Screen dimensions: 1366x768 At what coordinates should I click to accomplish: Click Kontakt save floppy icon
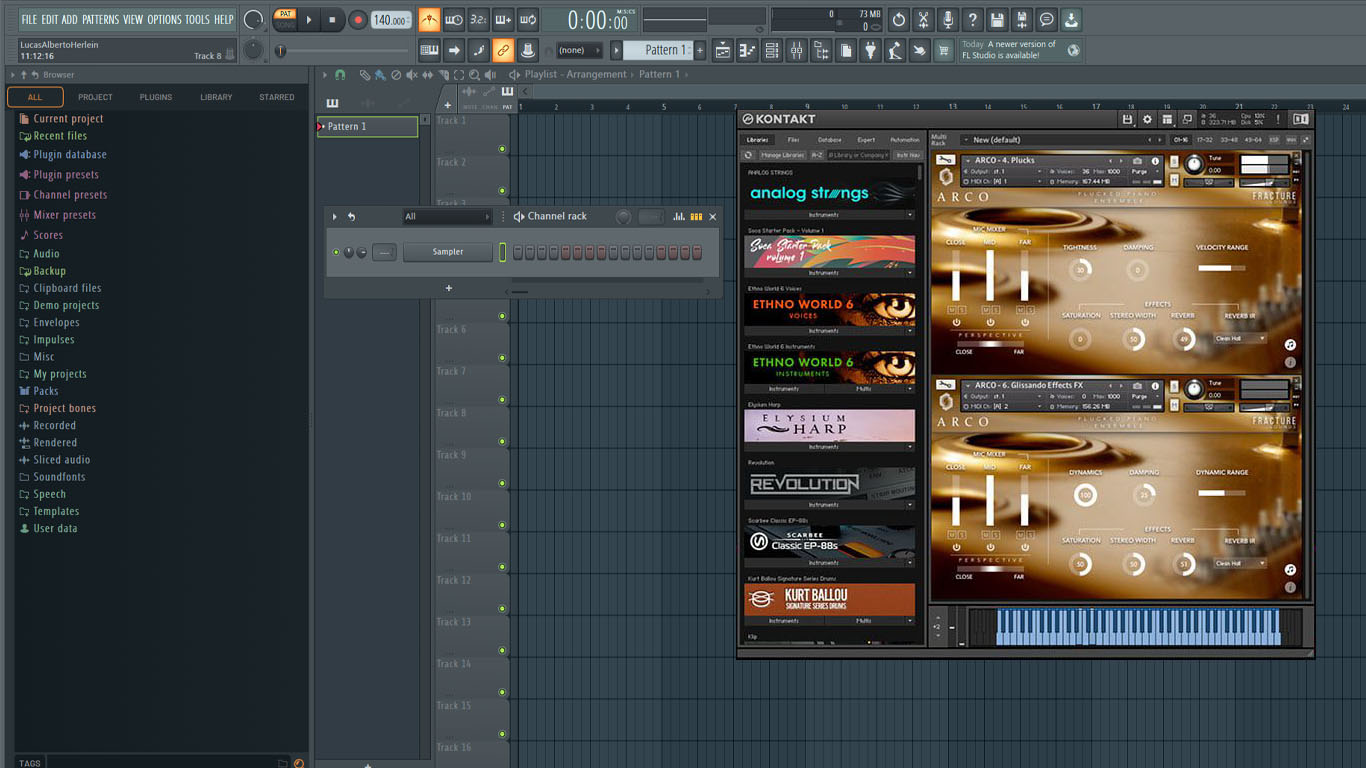[1128, 119]
